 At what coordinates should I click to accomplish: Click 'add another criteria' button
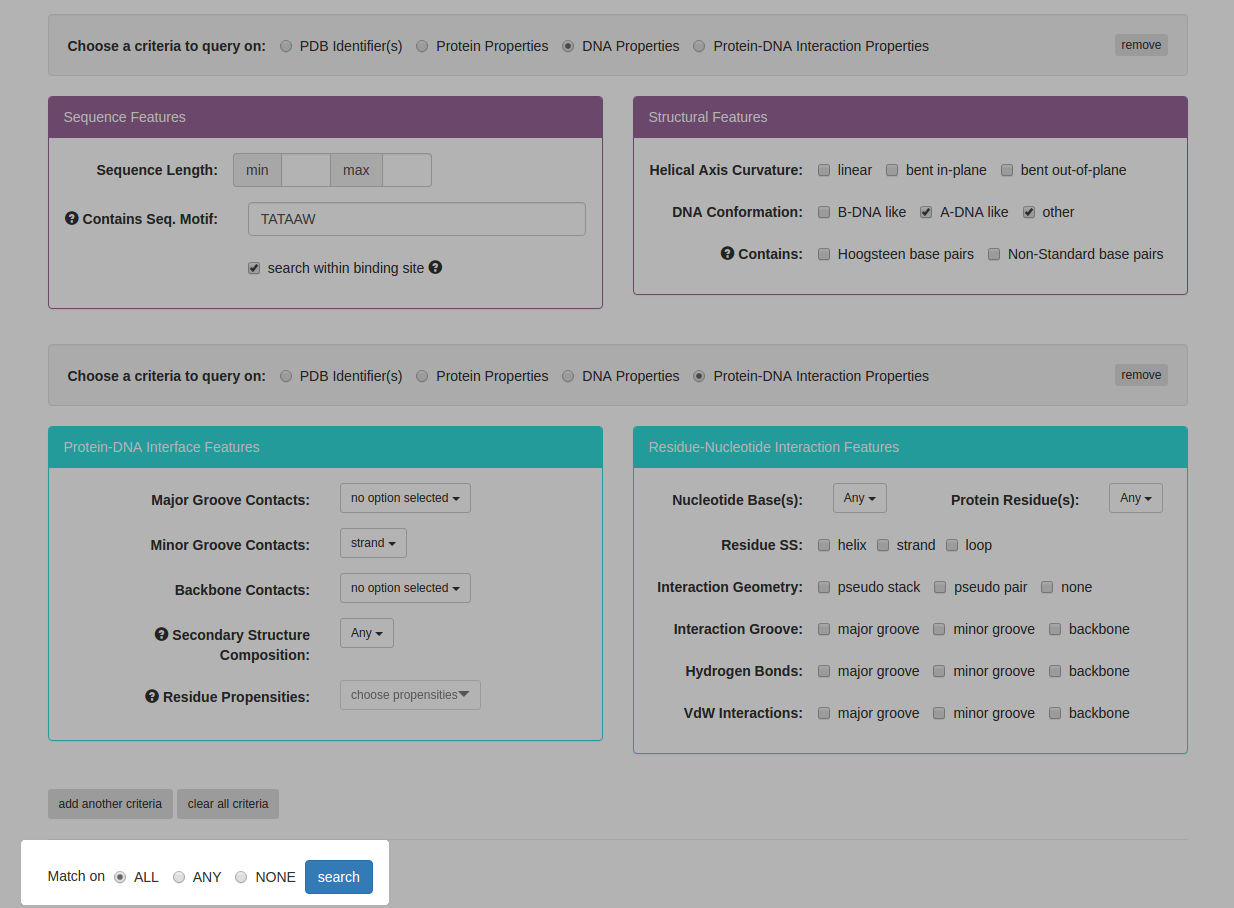point(110,804)
